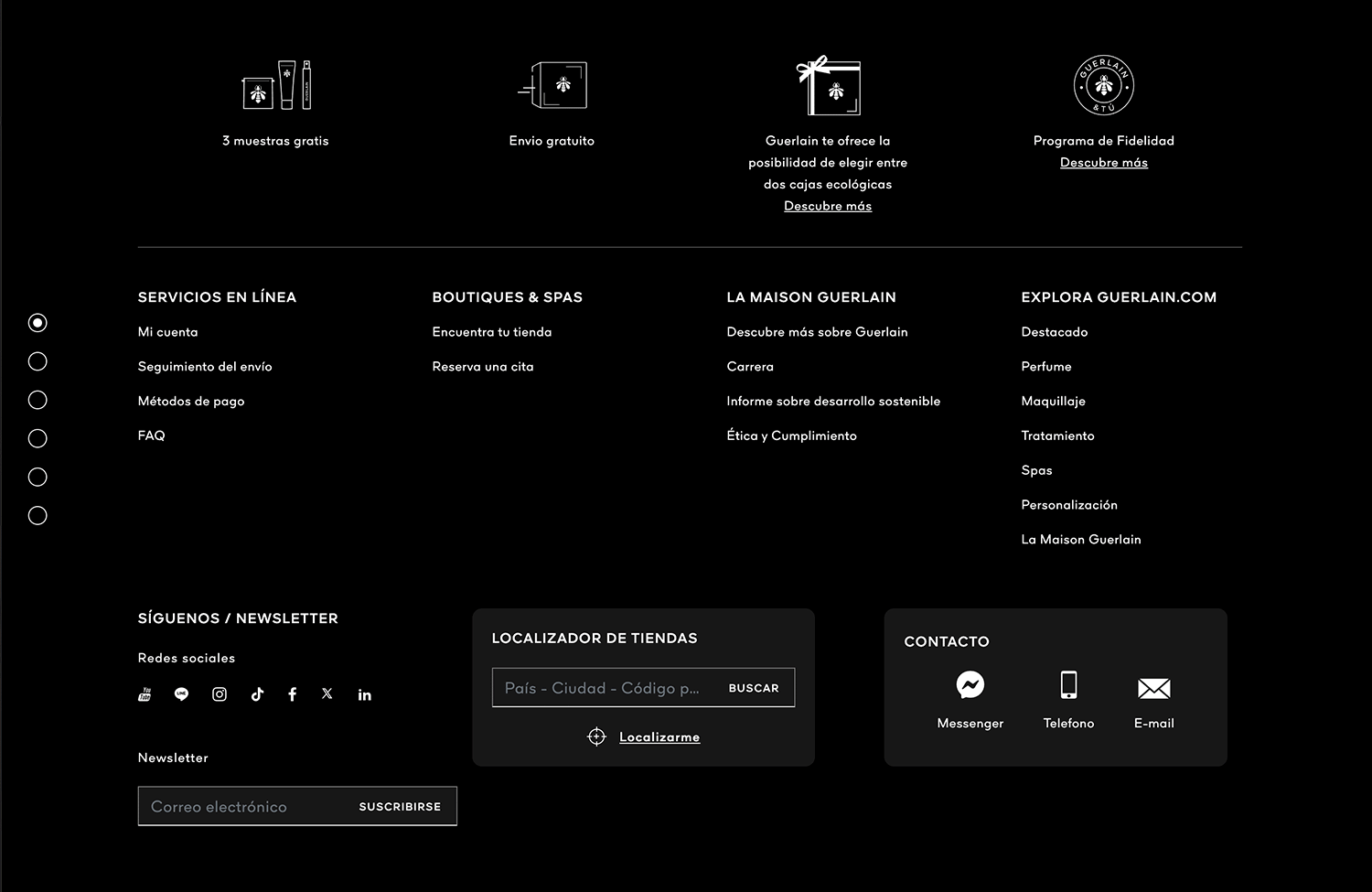Select the last page indicator dot
1372x892 pixels.
coord(38,515)
